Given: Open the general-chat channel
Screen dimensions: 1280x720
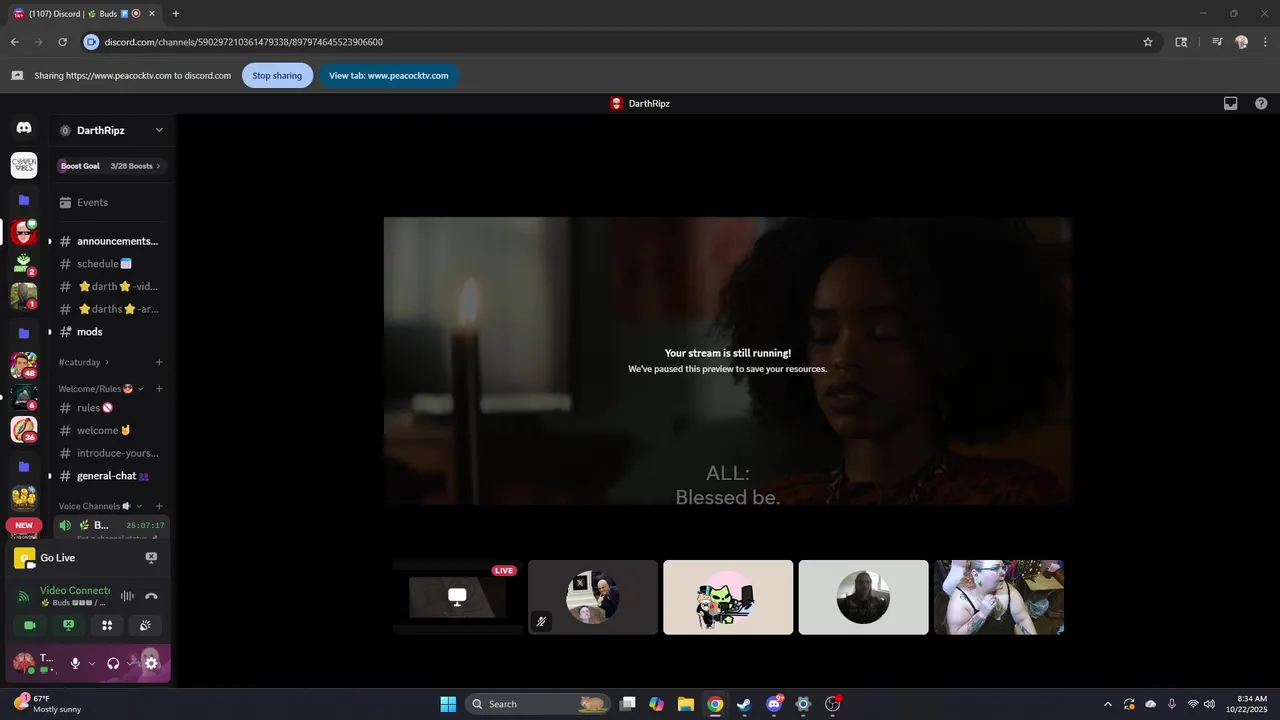Looking at the screenshot, I should 110,476.
